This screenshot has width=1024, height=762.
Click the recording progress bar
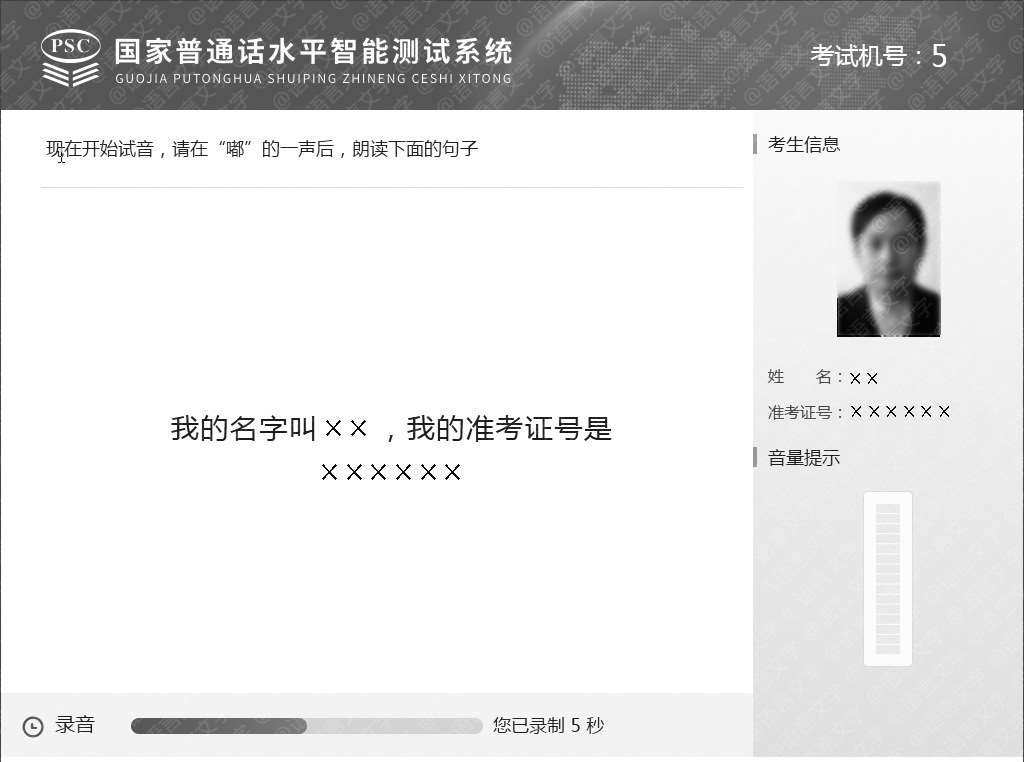point(306,725)
